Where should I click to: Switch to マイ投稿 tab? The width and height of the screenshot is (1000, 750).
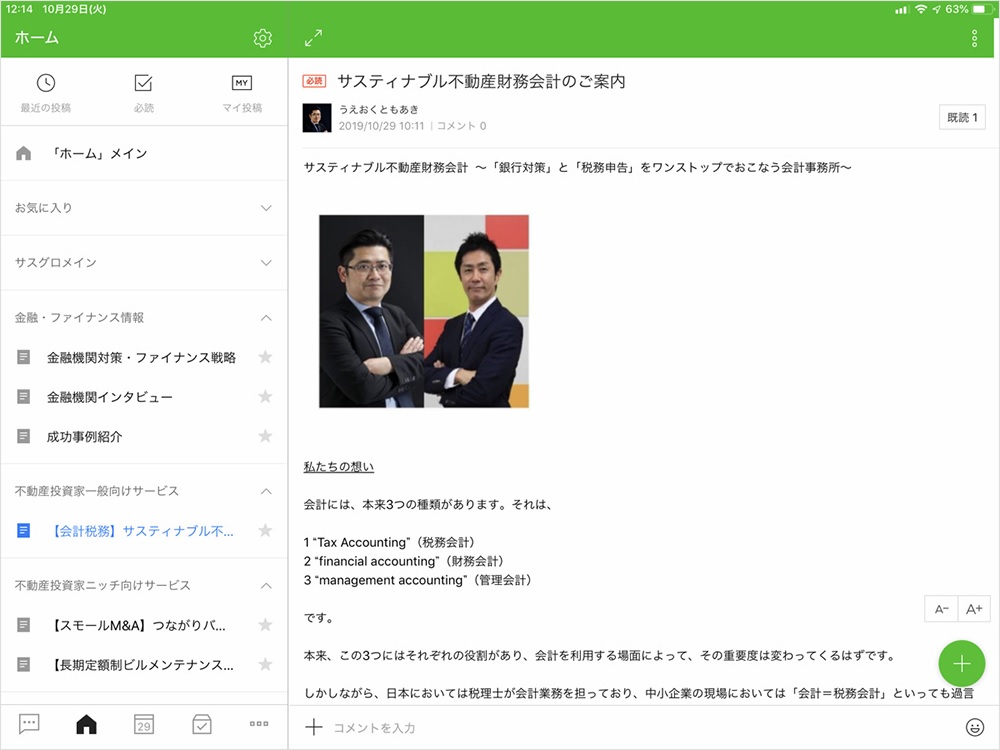242,94
